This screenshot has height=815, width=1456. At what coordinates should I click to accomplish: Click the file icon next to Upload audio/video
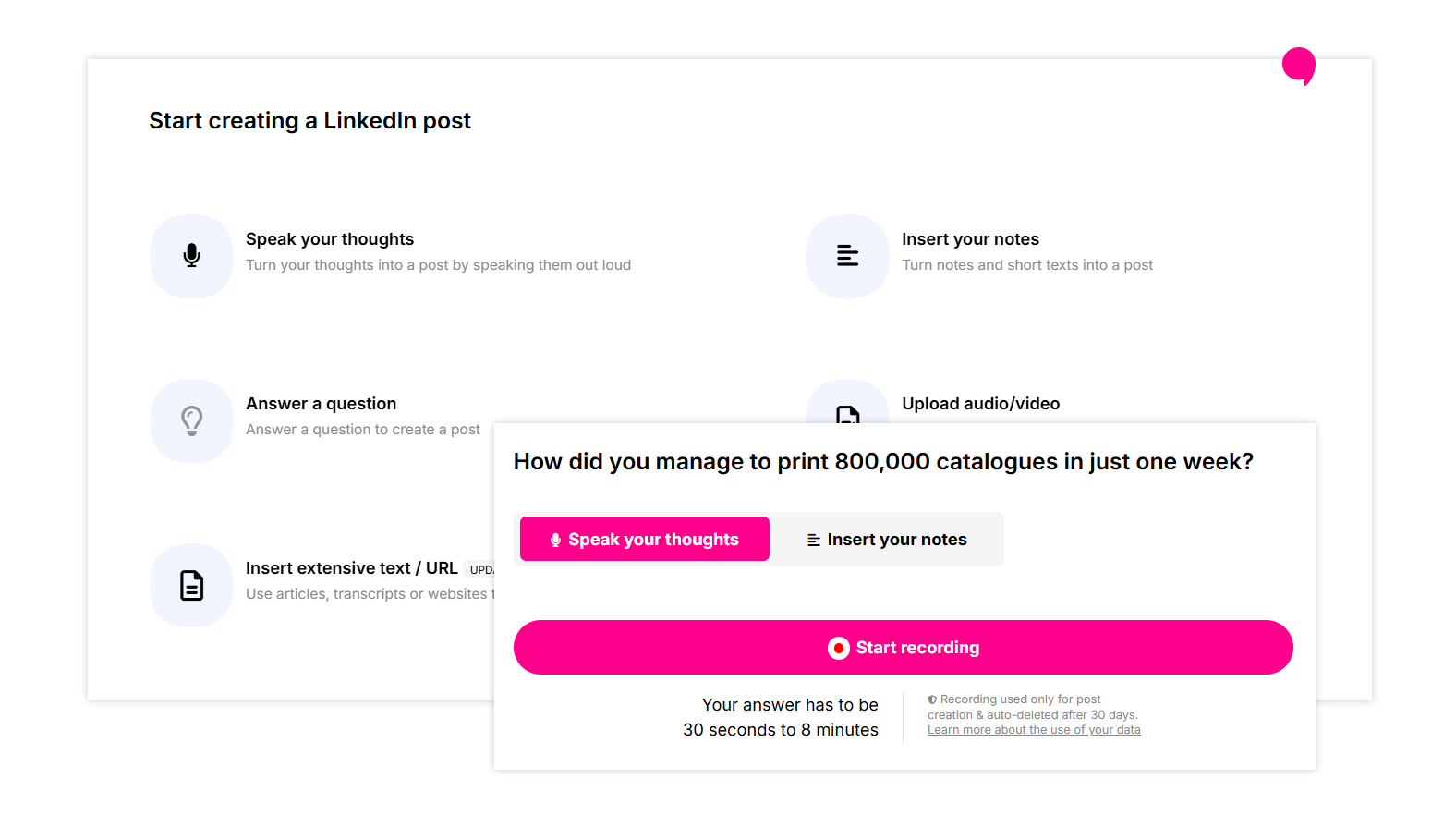point(847,412)
